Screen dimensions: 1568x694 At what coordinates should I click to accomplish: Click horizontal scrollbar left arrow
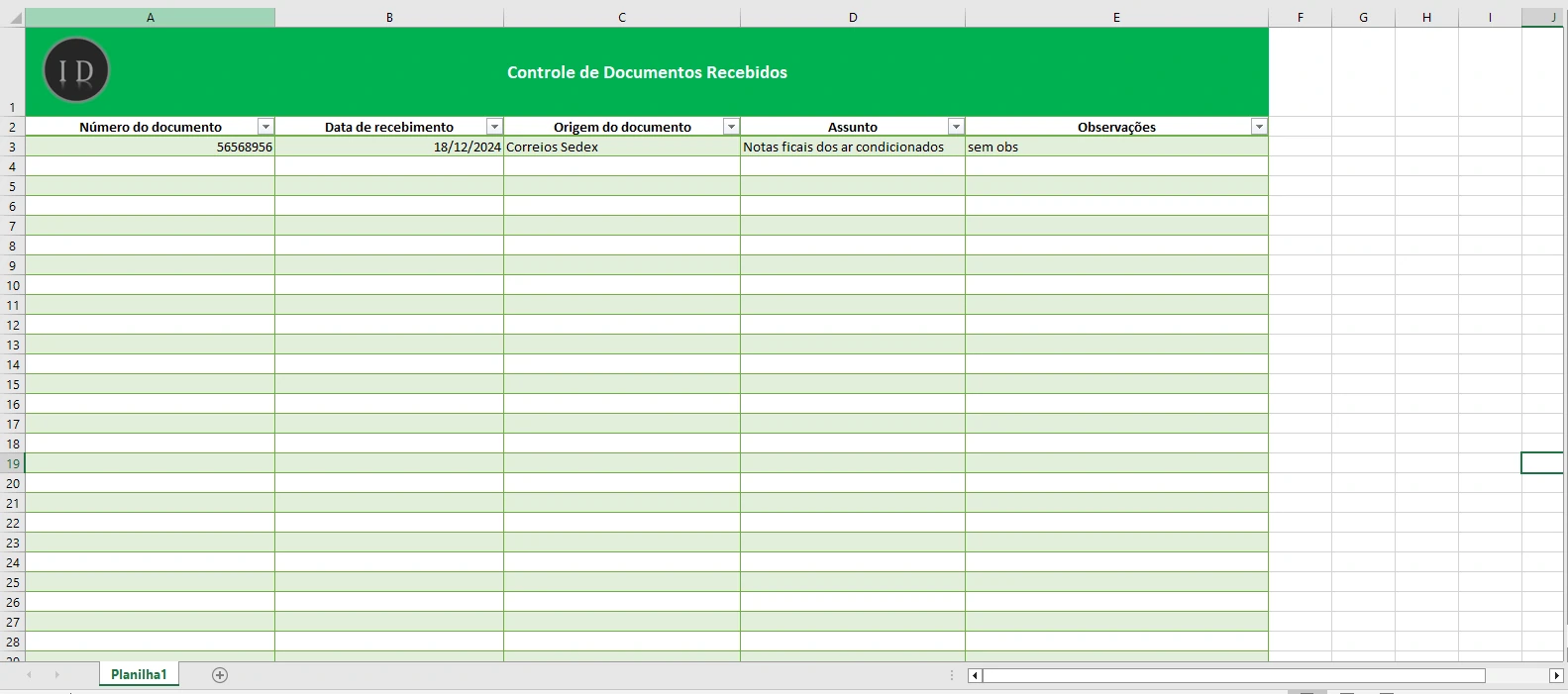pyautogui.click(x=975, y=675)
